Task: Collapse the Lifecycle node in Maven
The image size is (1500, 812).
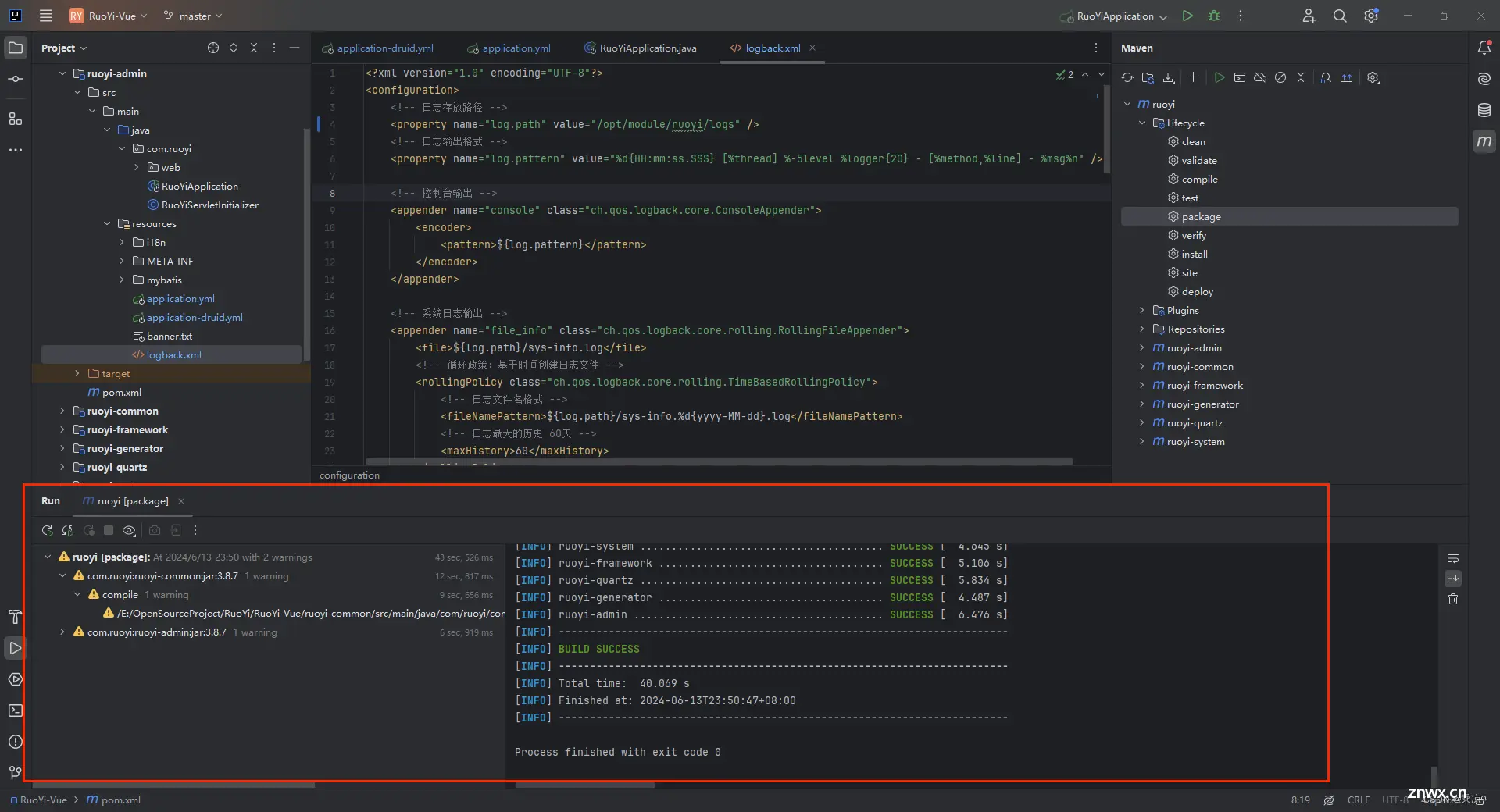Action: tap(1142, 123)
